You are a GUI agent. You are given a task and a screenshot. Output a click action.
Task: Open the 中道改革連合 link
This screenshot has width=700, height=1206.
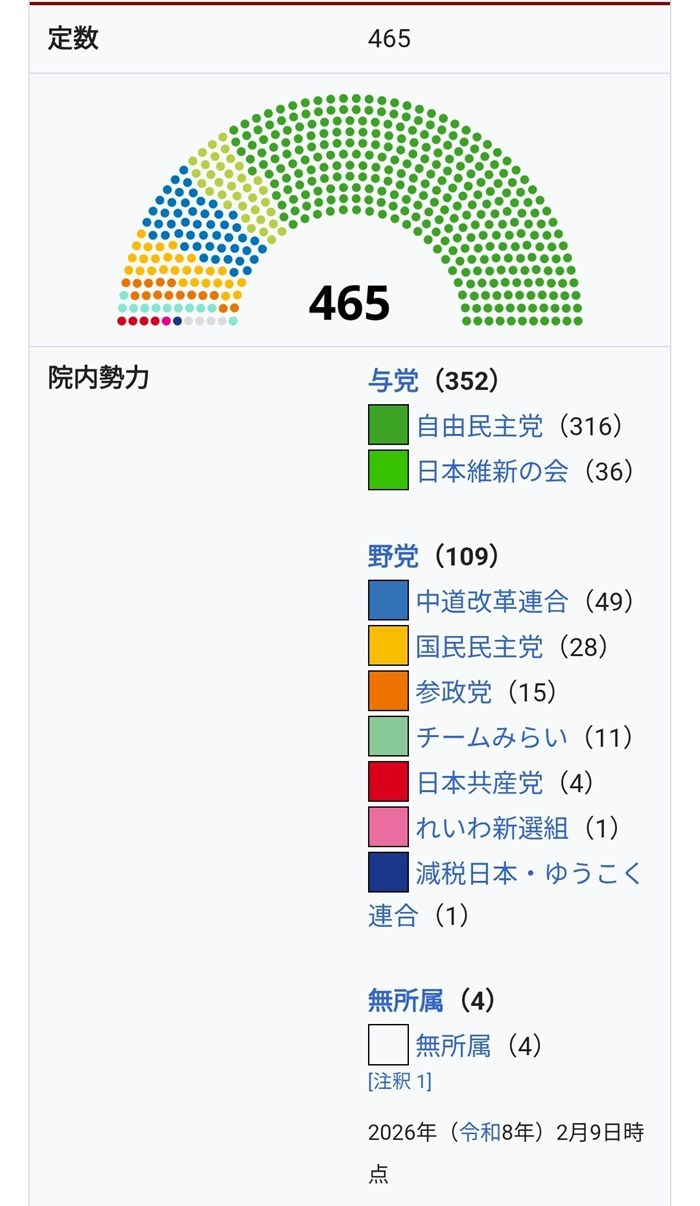pos(492,601)
